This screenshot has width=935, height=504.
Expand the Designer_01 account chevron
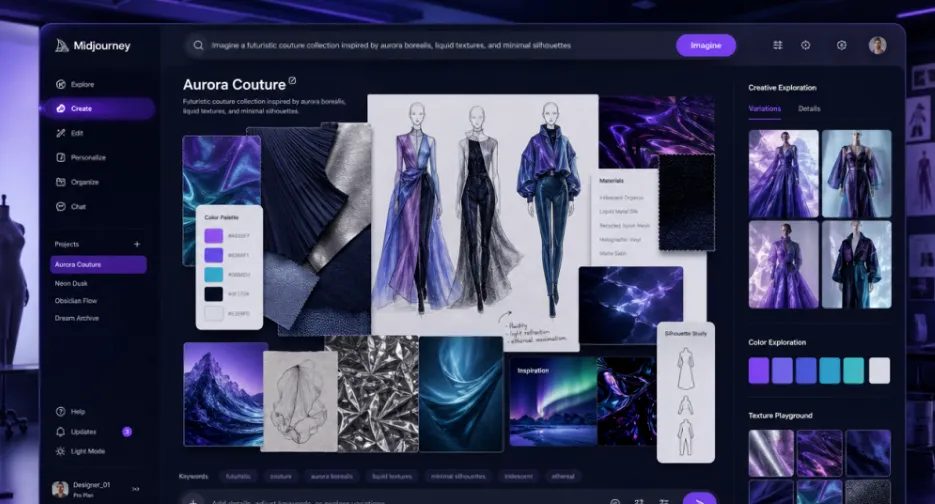(136, 489)
